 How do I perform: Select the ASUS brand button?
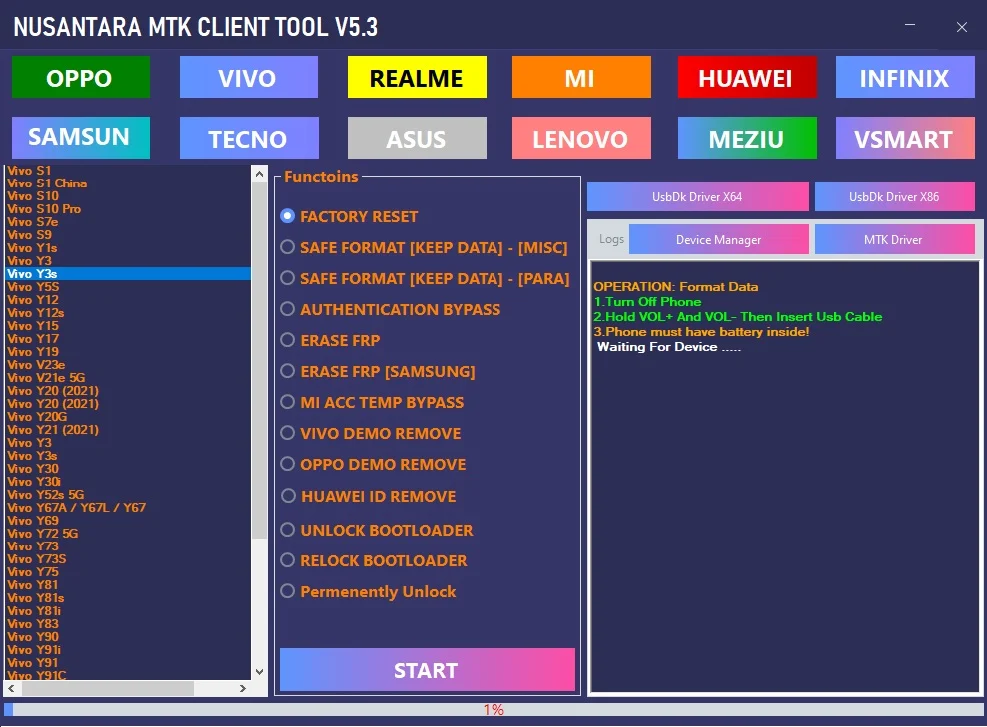click(x=417, y=138)
